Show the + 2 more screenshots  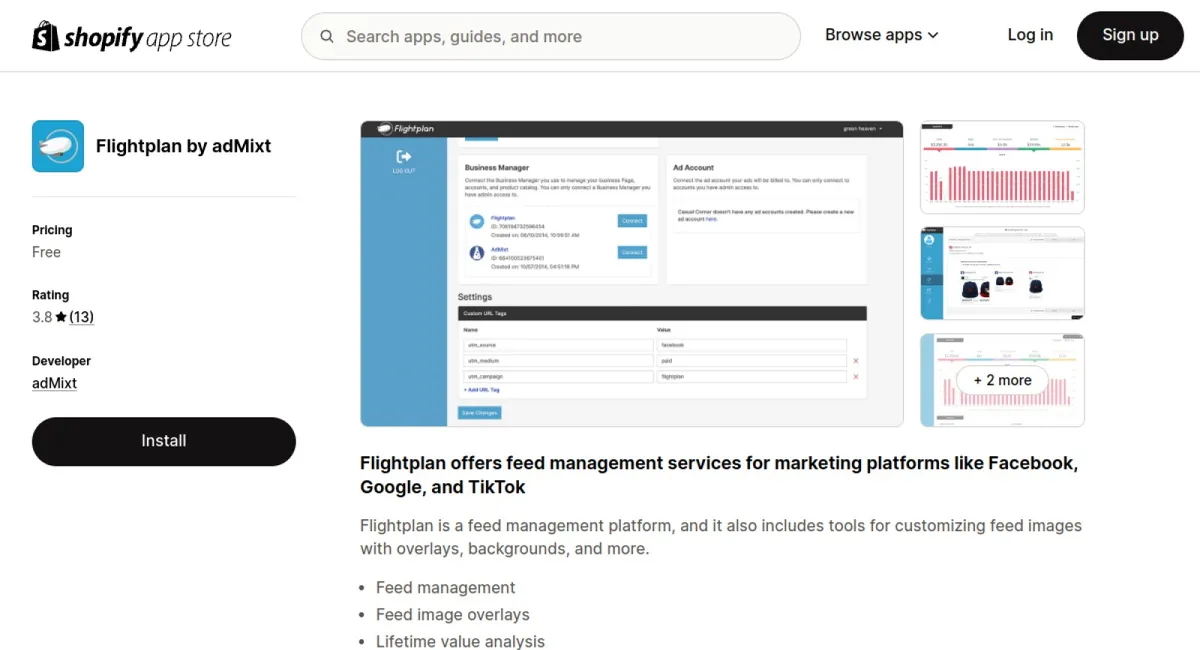point(1002,380)
